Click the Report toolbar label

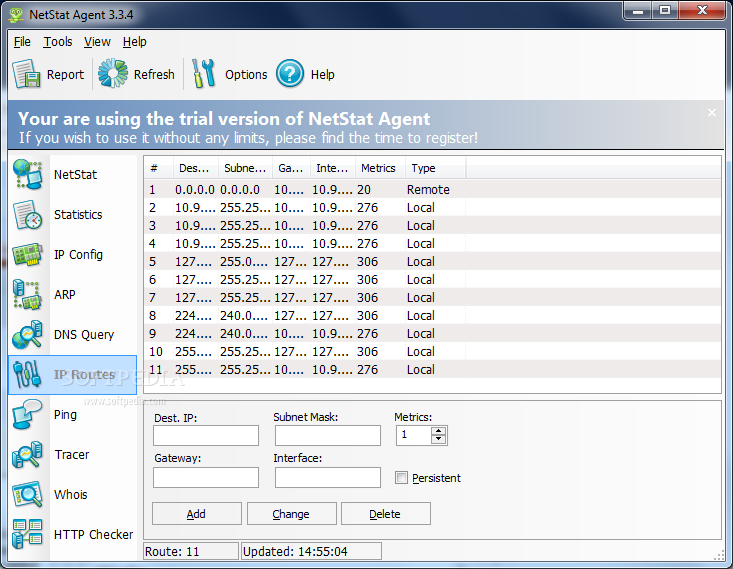pyautogui.click(x=65, y=74)
